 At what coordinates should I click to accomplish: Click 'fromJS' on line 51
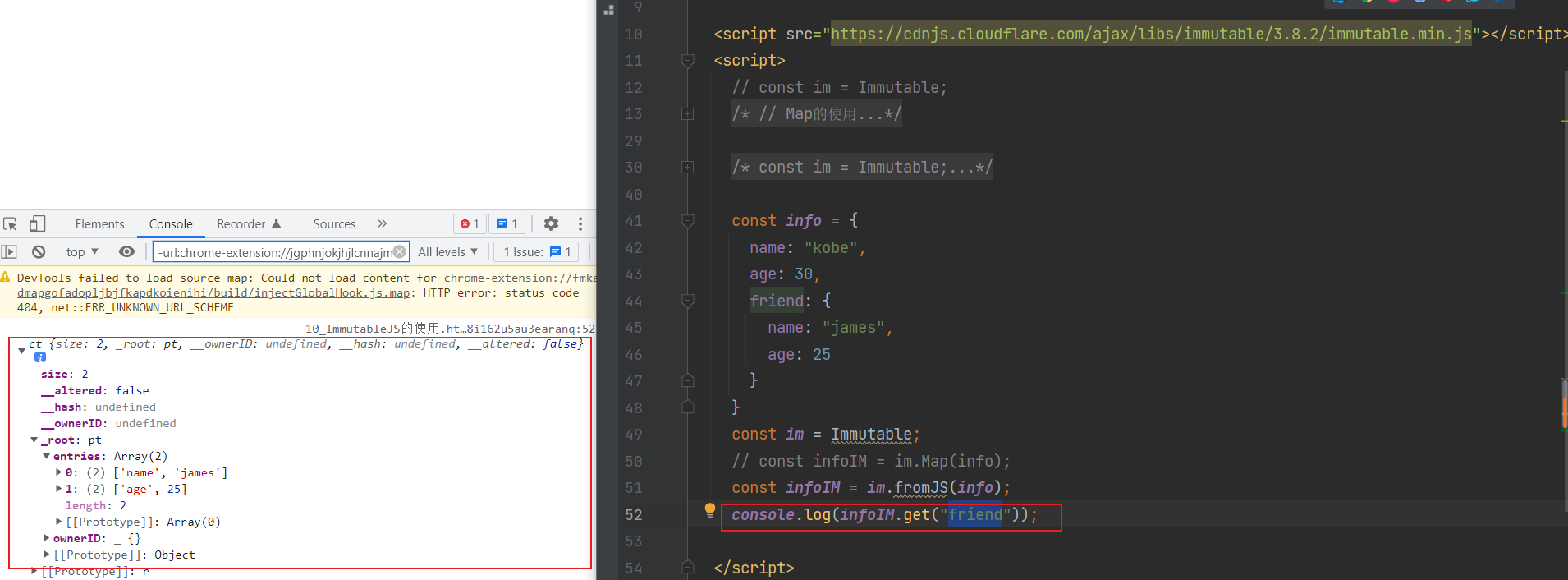921,487
